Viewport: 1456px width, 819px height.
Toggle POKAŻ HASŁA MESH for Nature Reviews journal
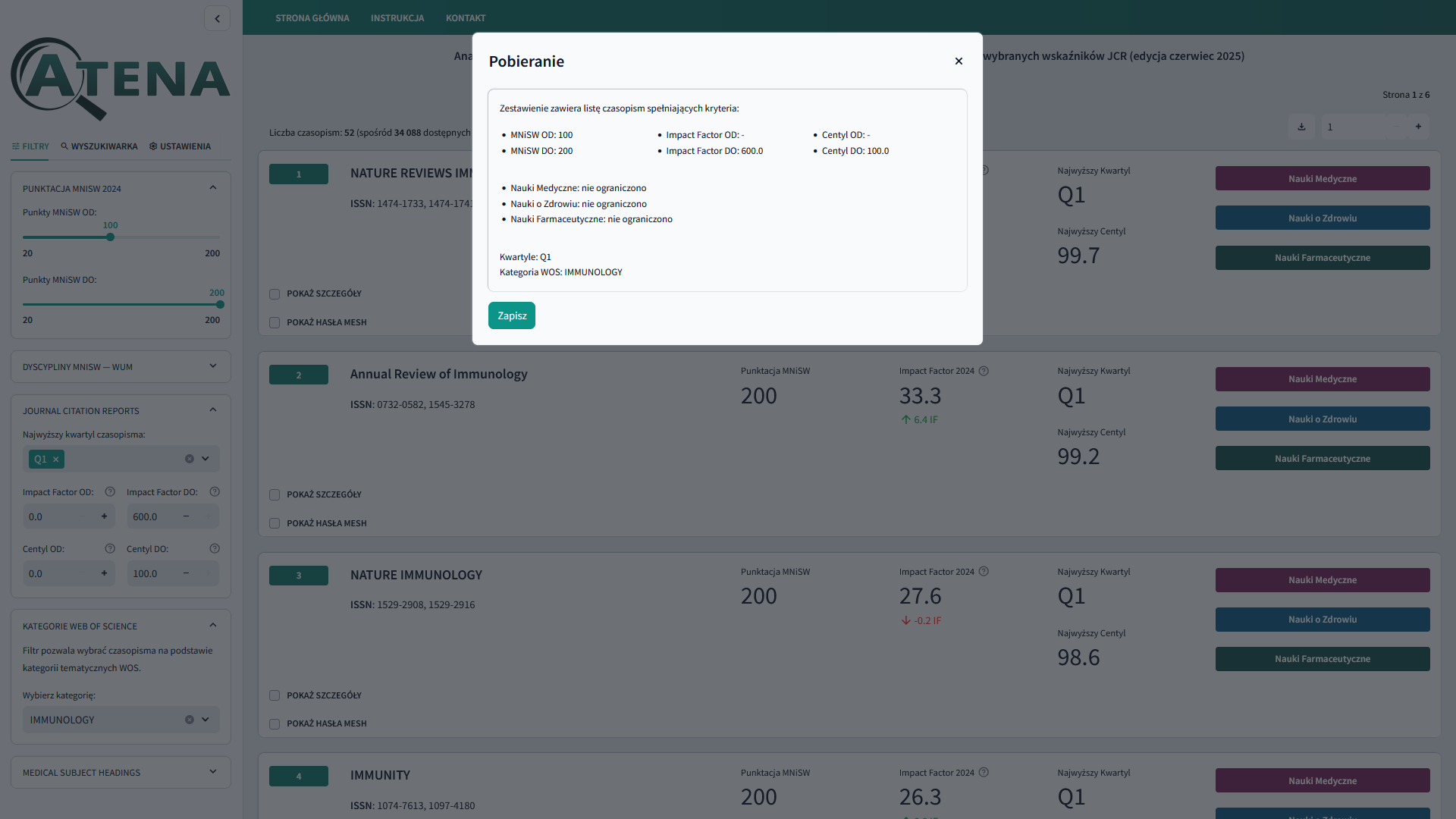275,323
